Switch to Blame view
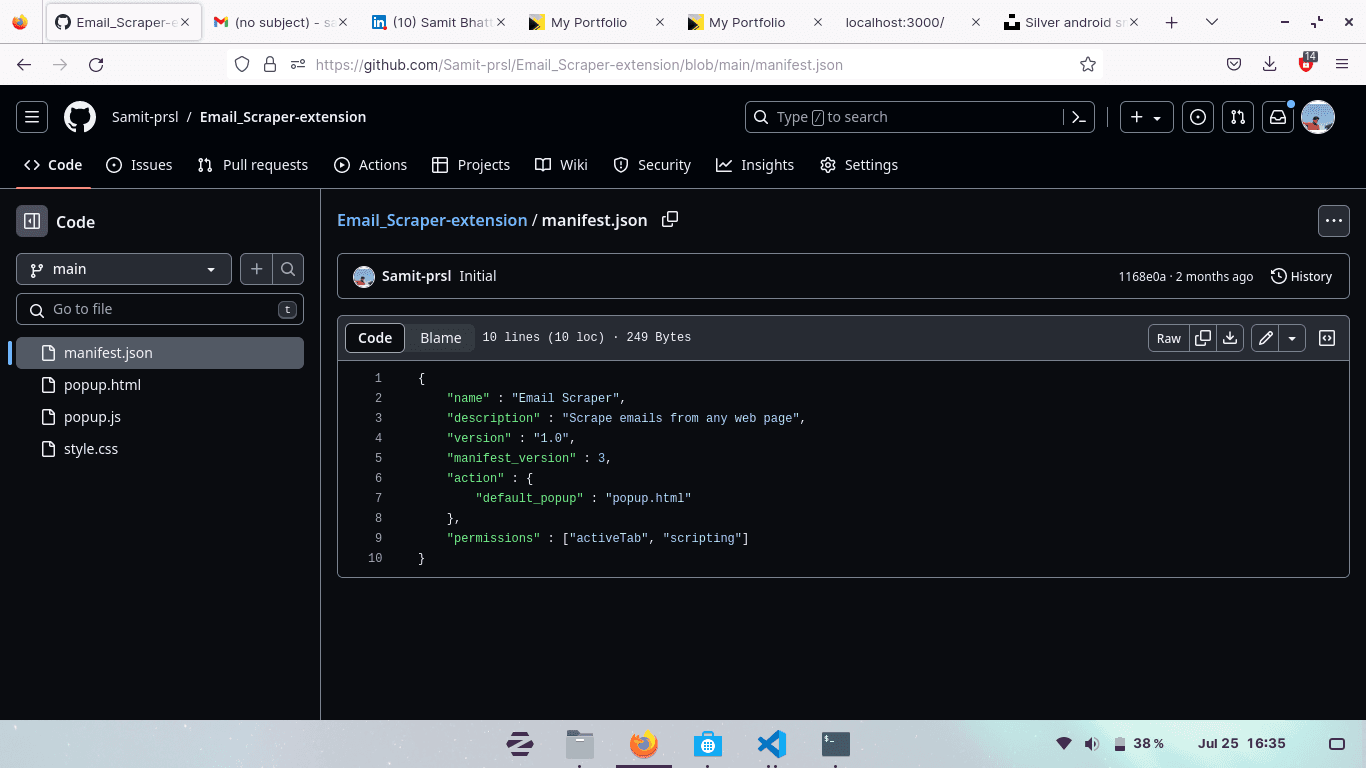1366x768 pixels. coord(440,338)
